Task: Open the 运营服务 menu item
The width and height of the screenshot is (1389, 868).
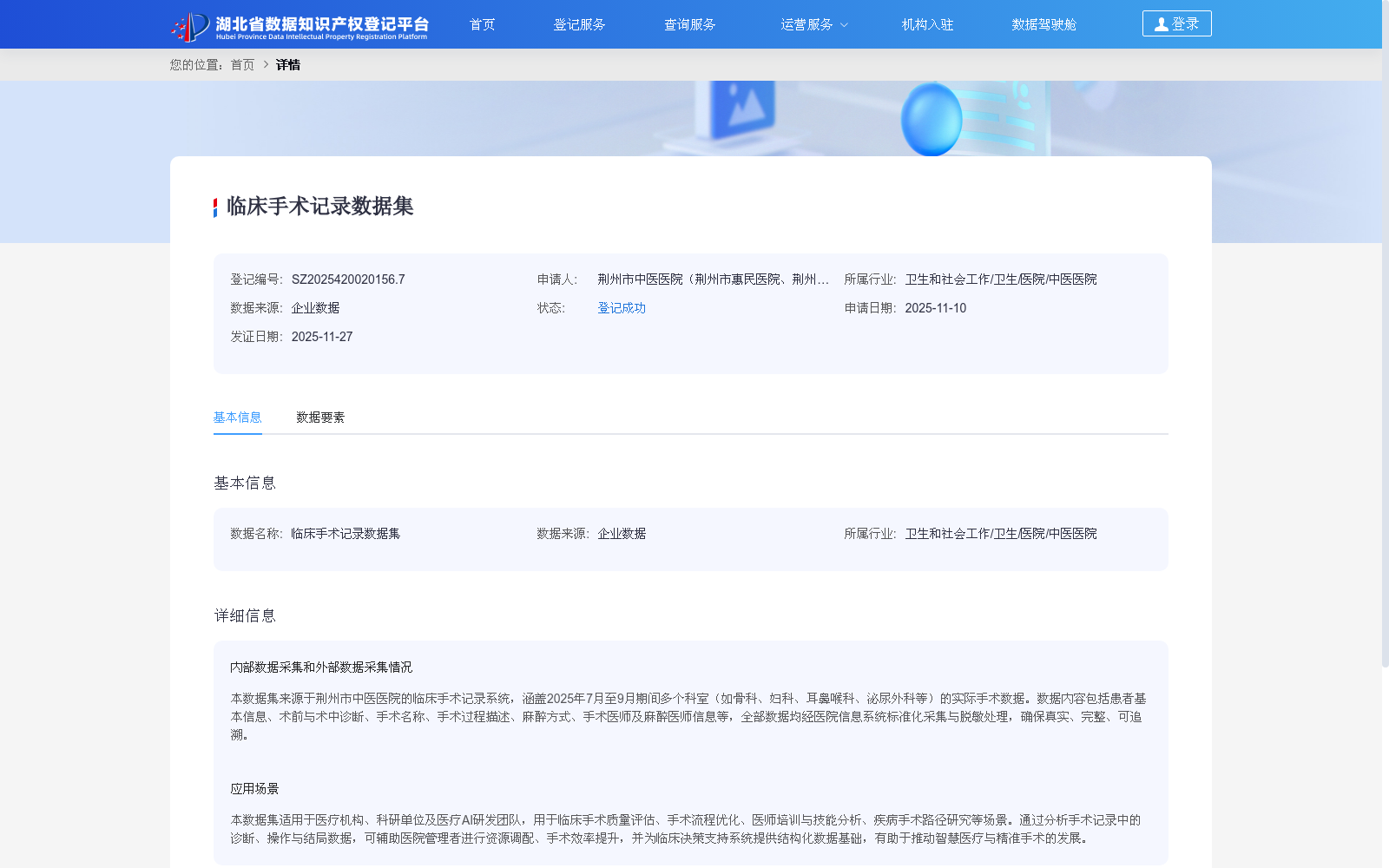Action: point(806,24)
